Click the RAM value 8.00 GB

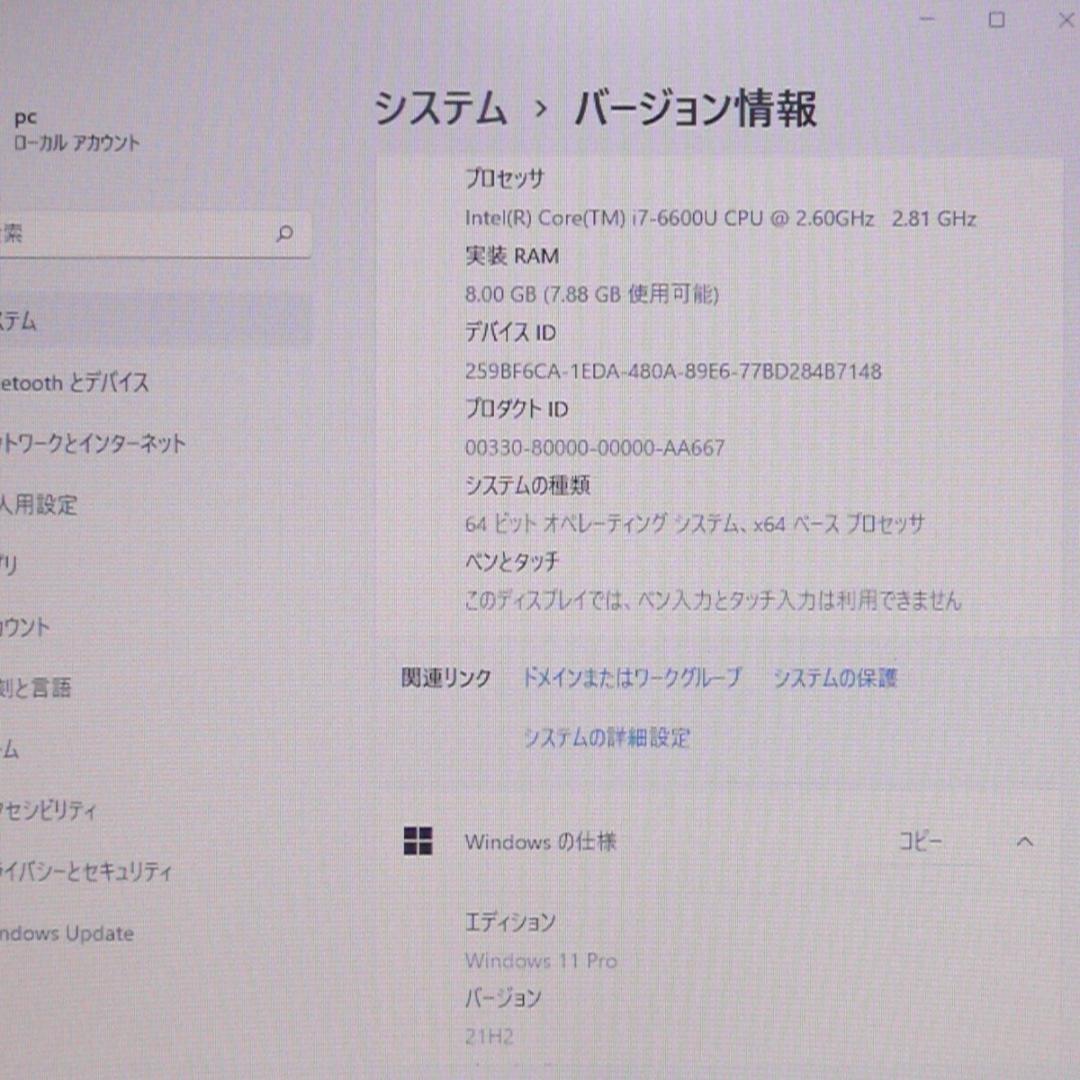pos(592,294)
